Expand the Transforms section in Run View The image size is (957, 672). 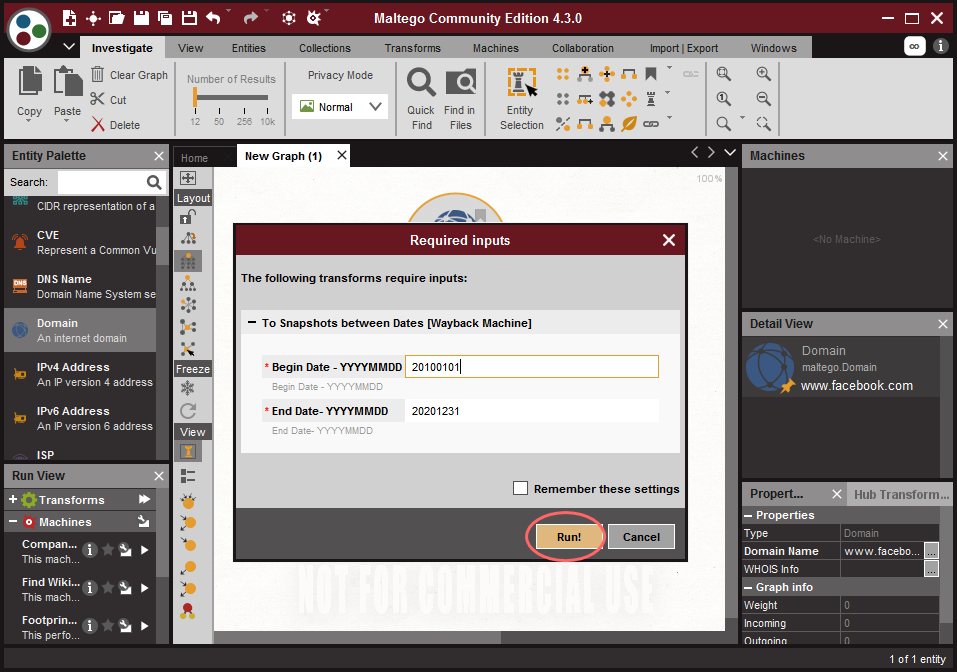coord(12,499)
